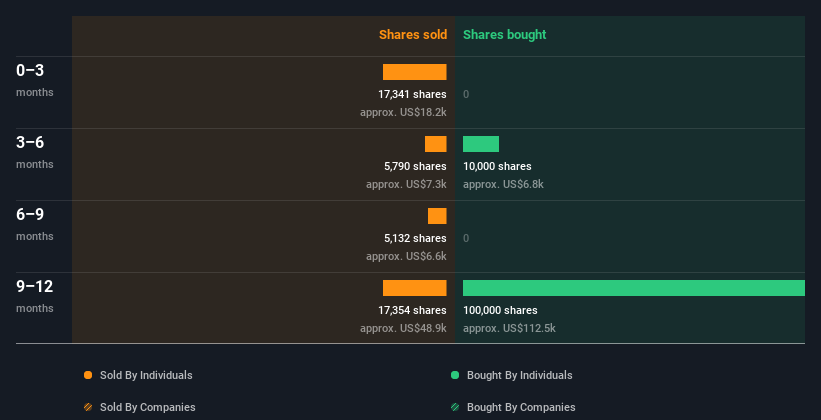Click the 3–6 months orange sold bar
The height and width of the screenshot is (420, 821).
point(435,144)
